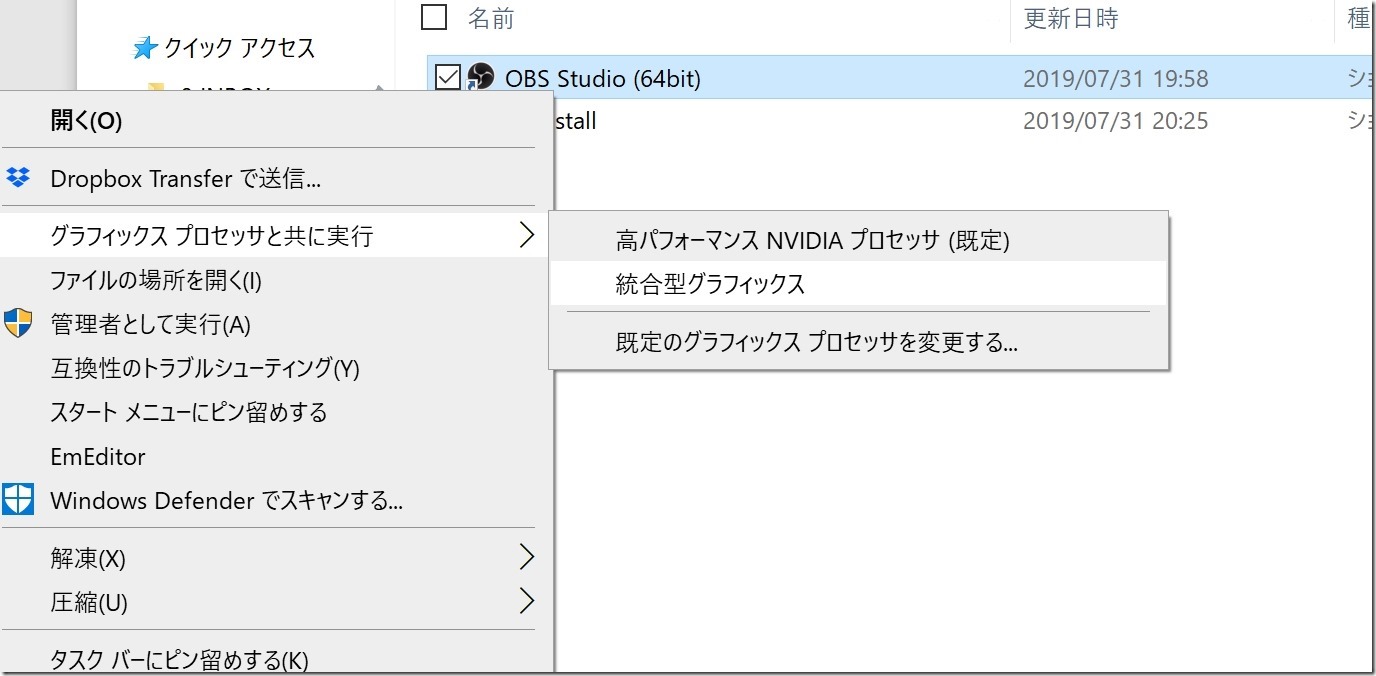Viewport: 1376px width, 676px height.
Task: Choose 互換性のトラブルシューティング(Y)
Action: (275, 367)
